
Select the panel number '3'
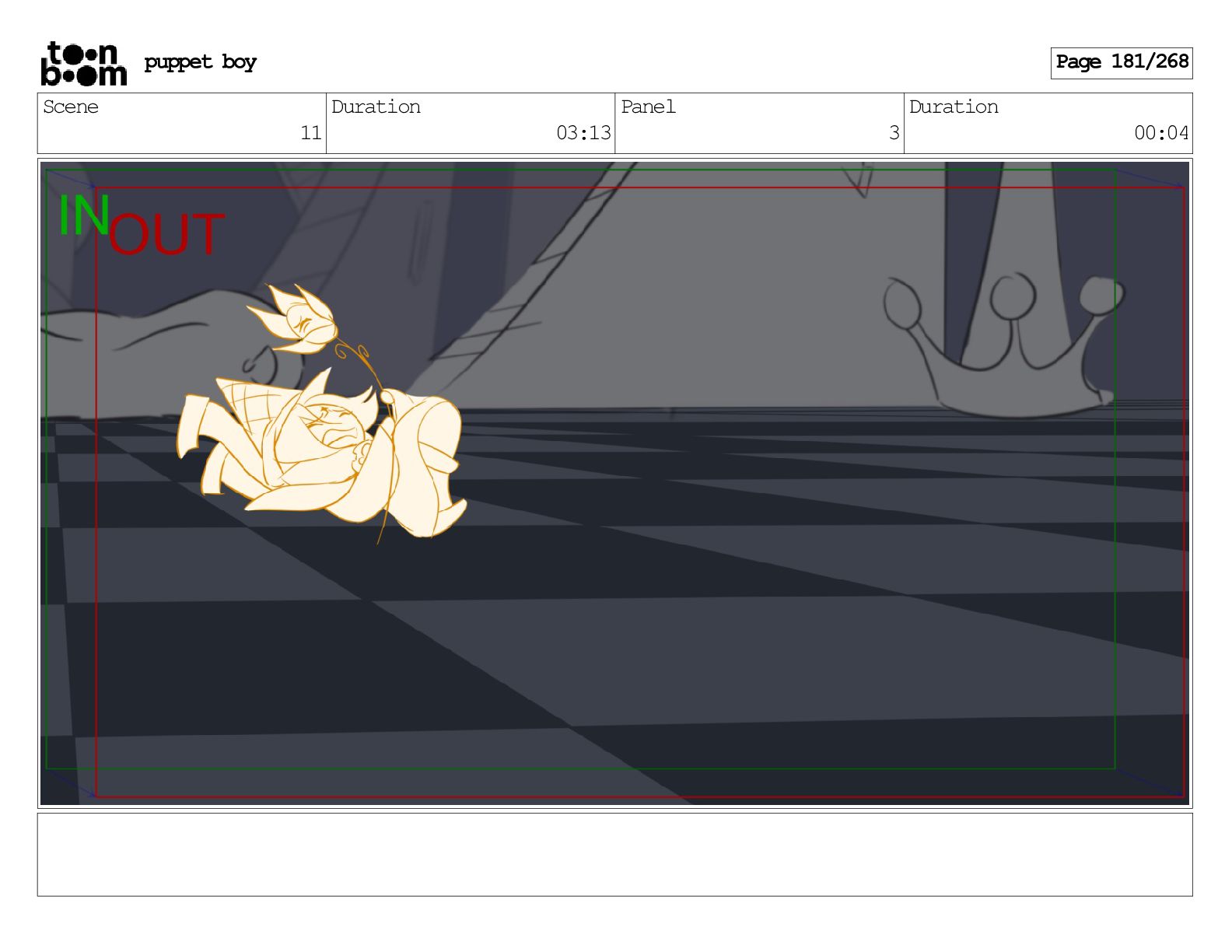pyautogui.click(x=894, y=133)
